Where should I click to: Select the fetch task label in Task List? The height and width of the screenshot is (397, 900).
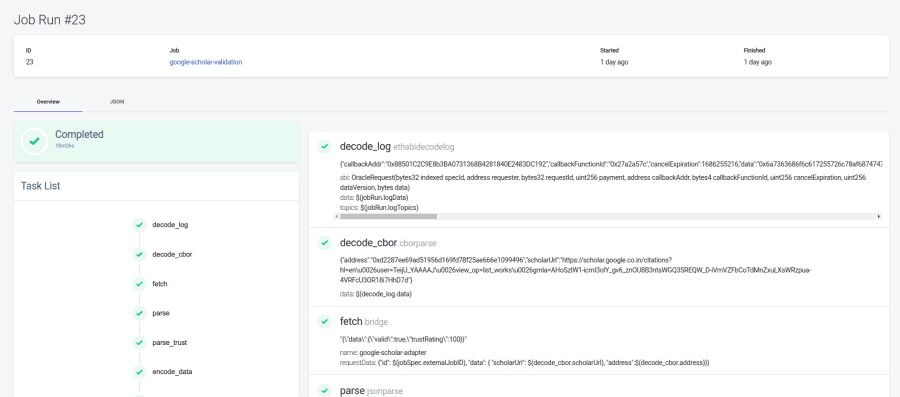click(x=160, y=284)
